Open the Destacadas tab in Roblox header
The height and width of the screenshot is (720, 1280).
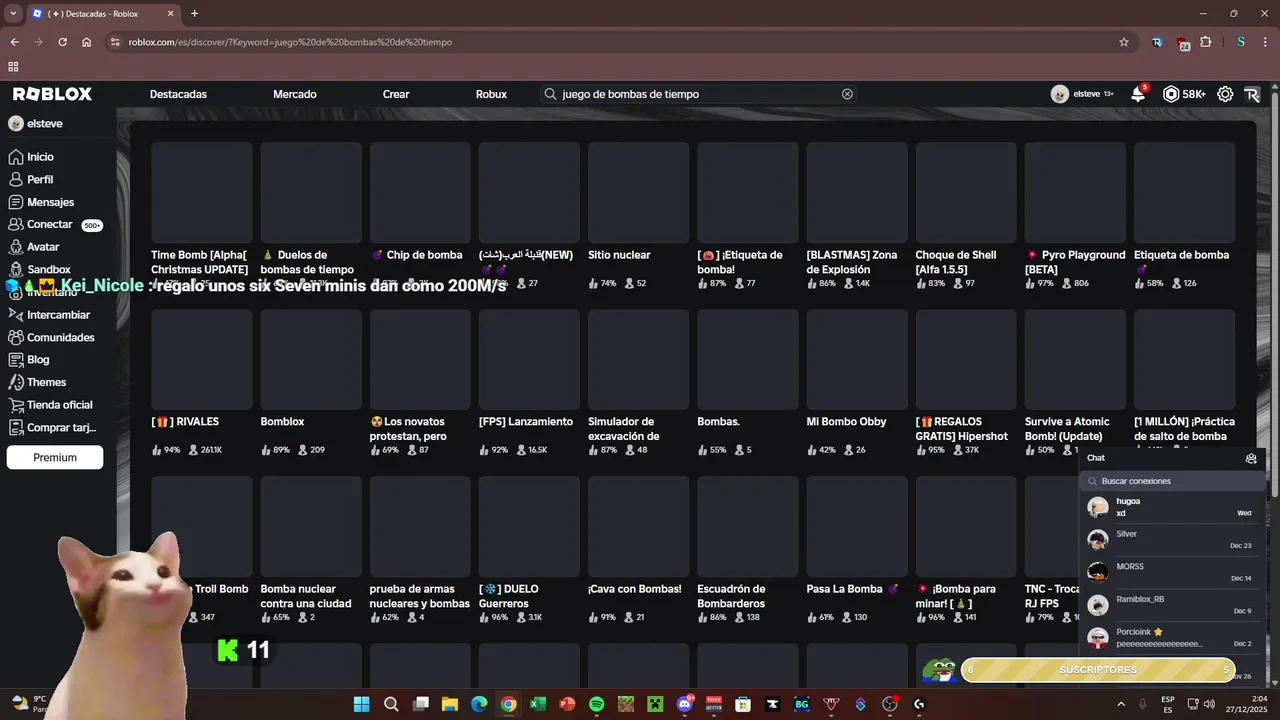[178, 94]
